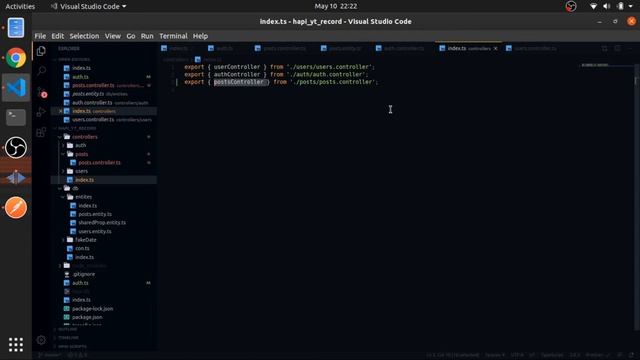
Task: Switch to Visual Studio Code dock icon
Action: (16, 87)
